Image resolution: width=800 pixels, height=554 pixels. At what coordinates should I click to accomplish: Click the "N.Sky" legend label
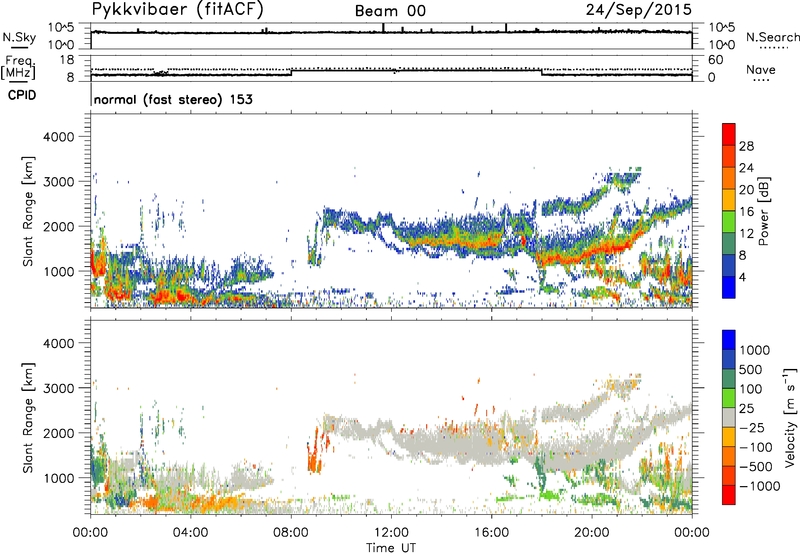point(19,37)
